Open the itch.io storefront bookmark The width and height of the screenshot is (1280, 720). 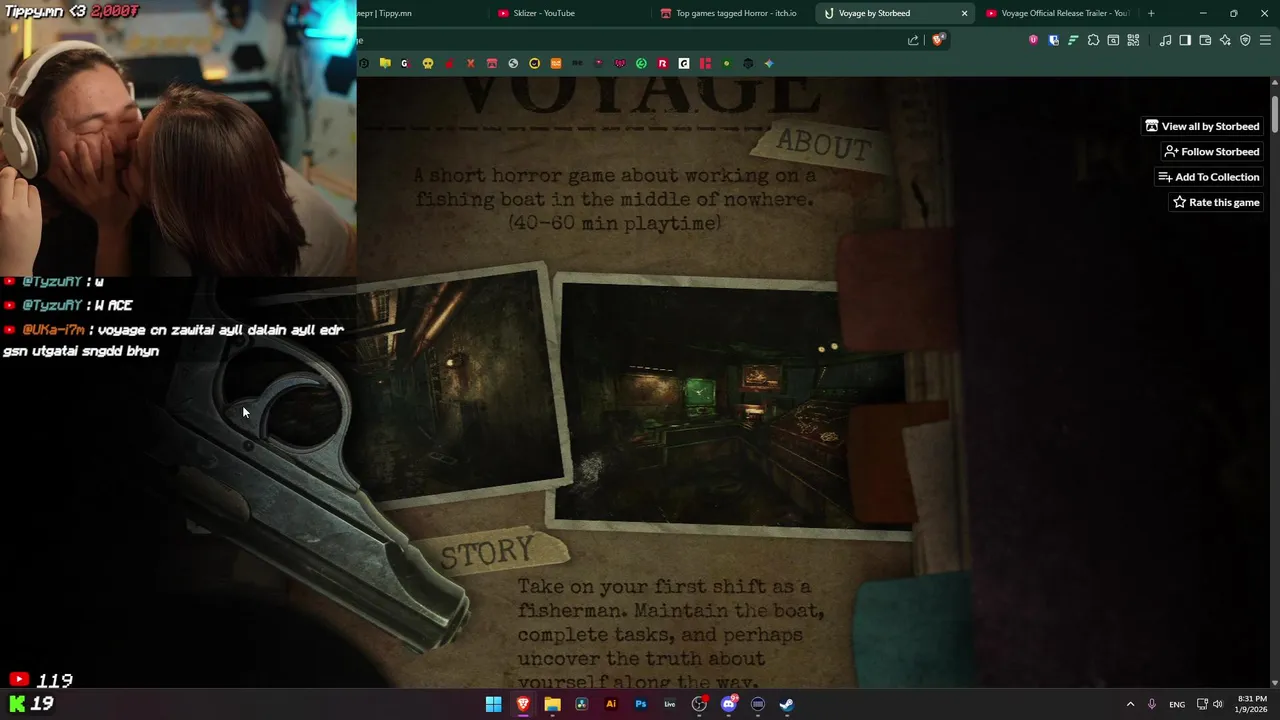tap(491, 63)
